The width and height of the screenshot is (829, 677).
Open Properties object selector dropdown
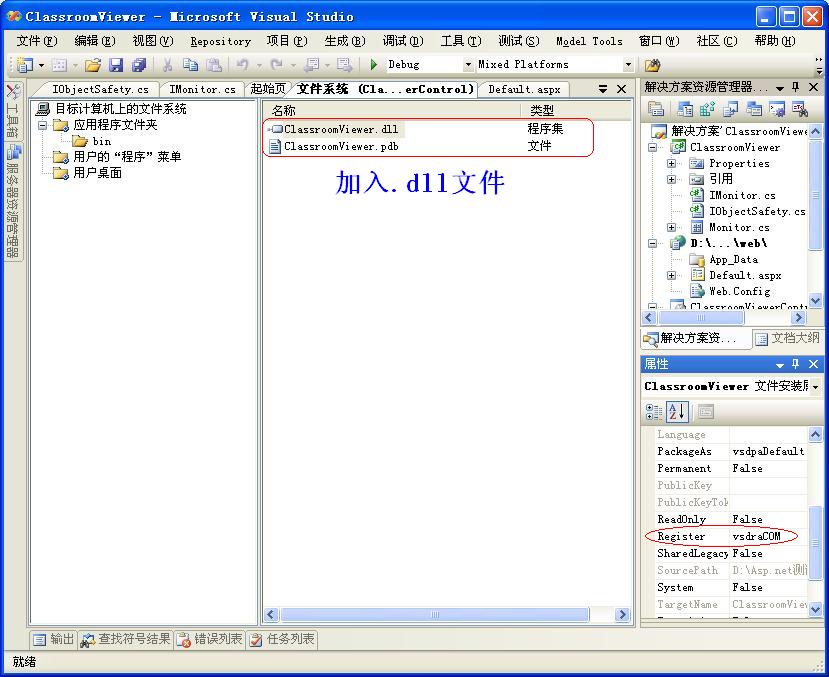click(x=816, y=387)
